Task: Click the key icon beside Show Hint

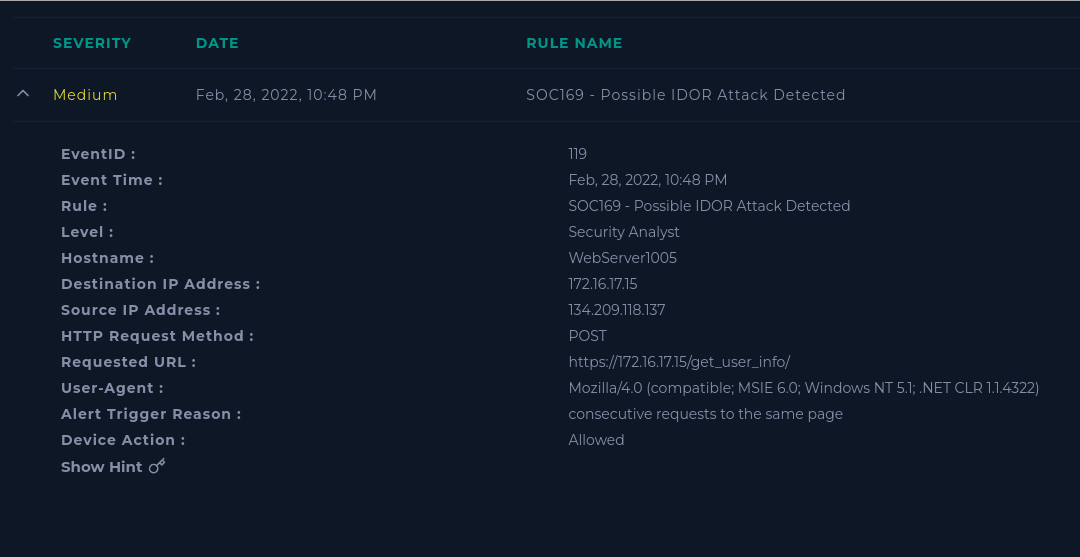Action: pyautogui.click(x=158, y=466)
